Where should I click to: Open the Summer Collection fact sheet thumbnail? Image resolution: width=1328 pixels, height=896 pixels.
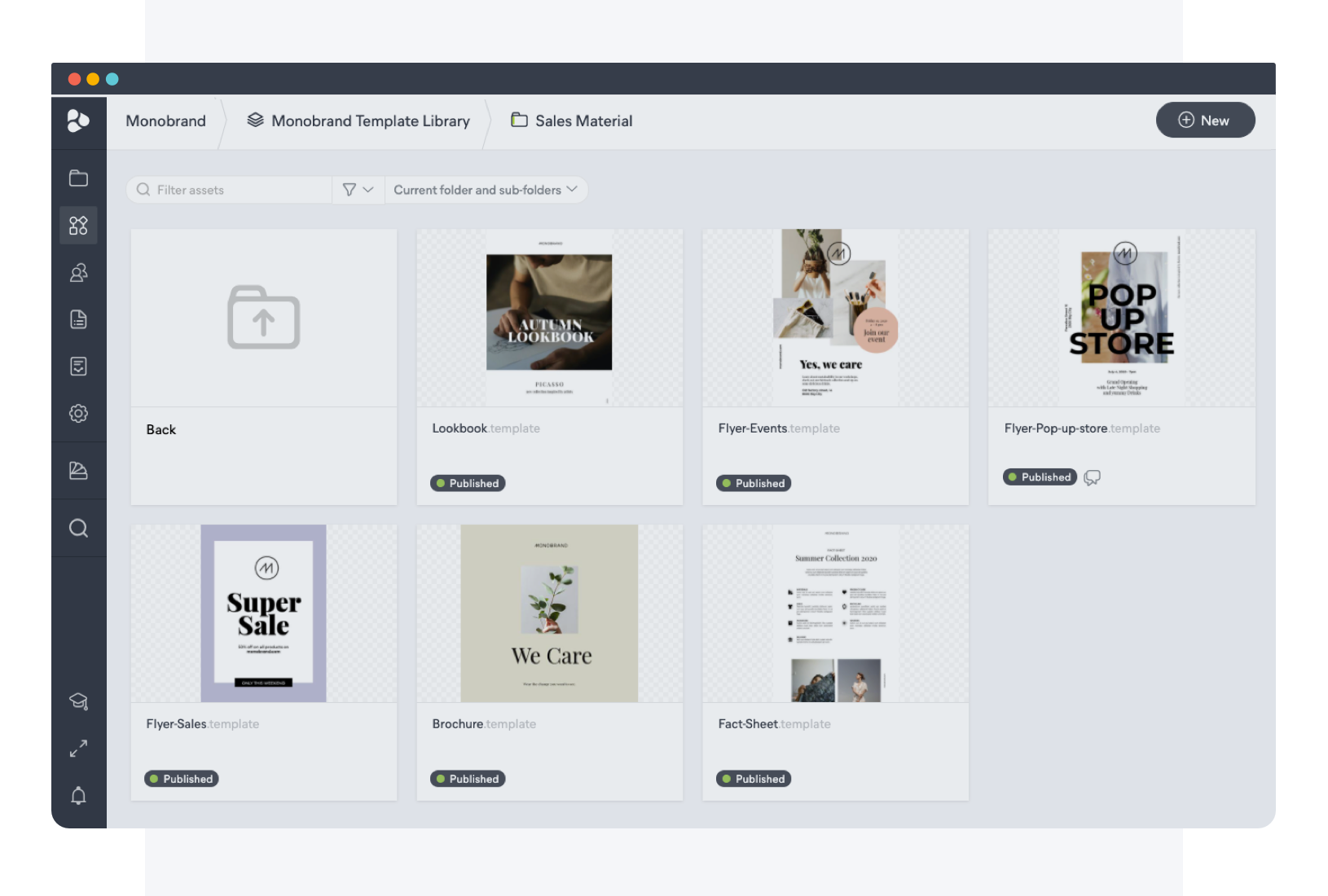pyautogui.click(x=835, y=613)
